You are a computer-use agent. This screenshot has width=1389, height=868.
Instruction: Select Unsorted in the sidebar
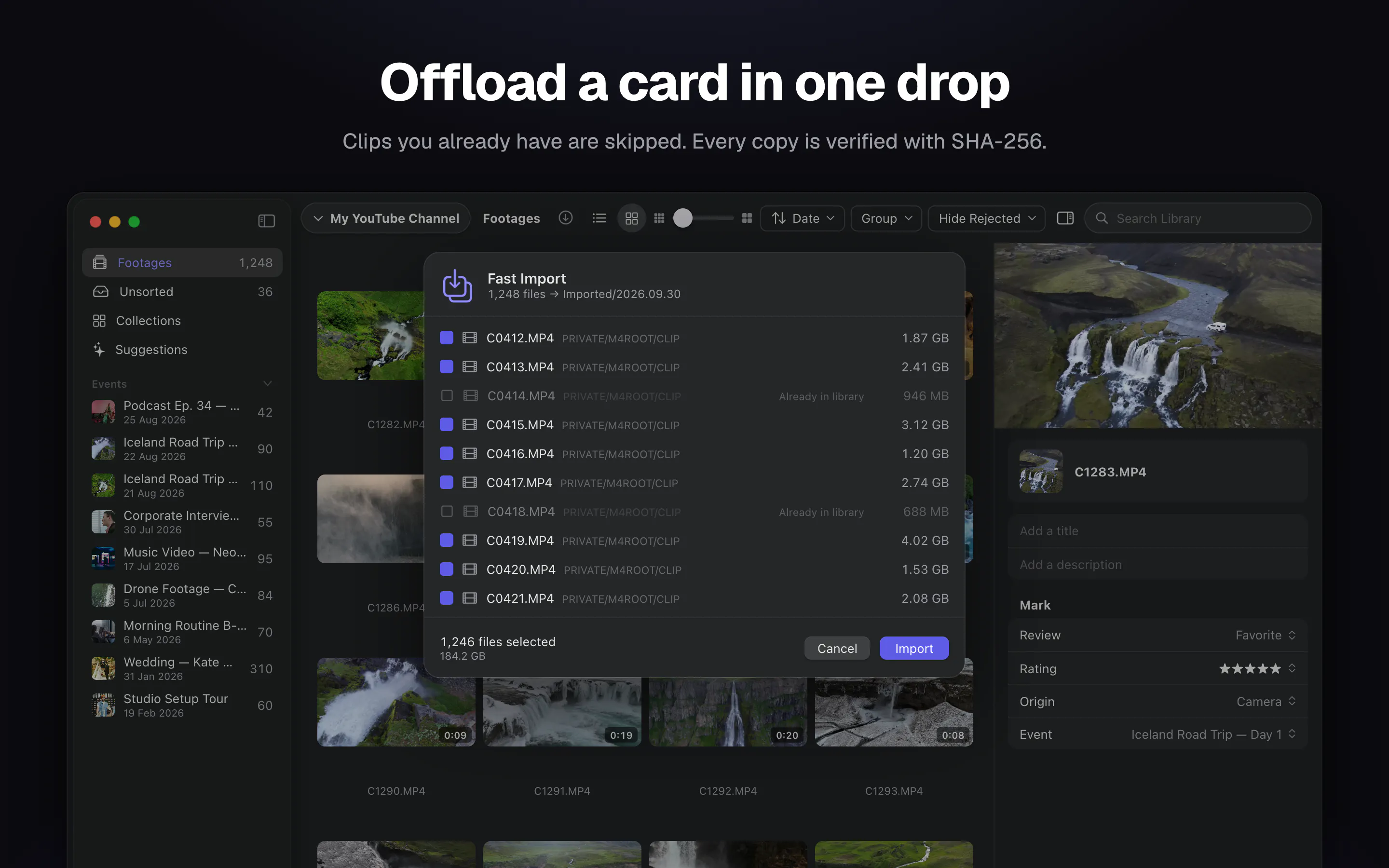pos(182,292)
